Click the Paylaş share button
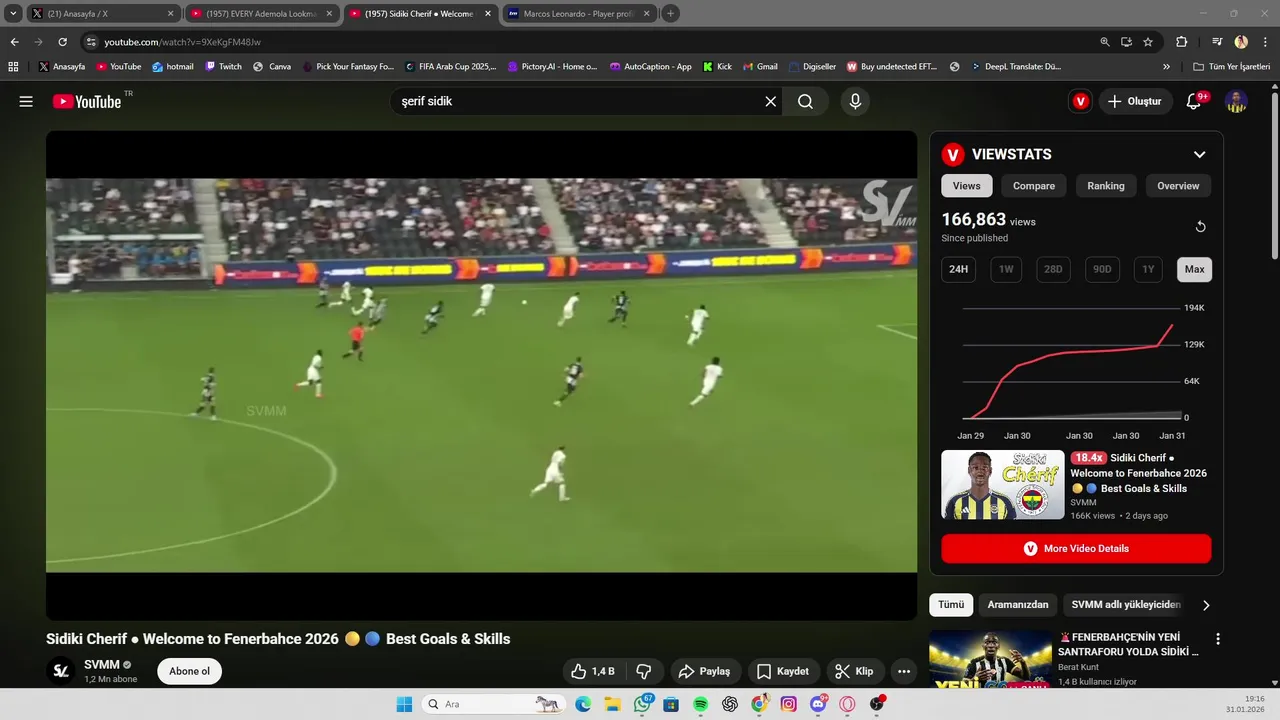This screenshot has height=720, width=1280. [x=706, y=671]
